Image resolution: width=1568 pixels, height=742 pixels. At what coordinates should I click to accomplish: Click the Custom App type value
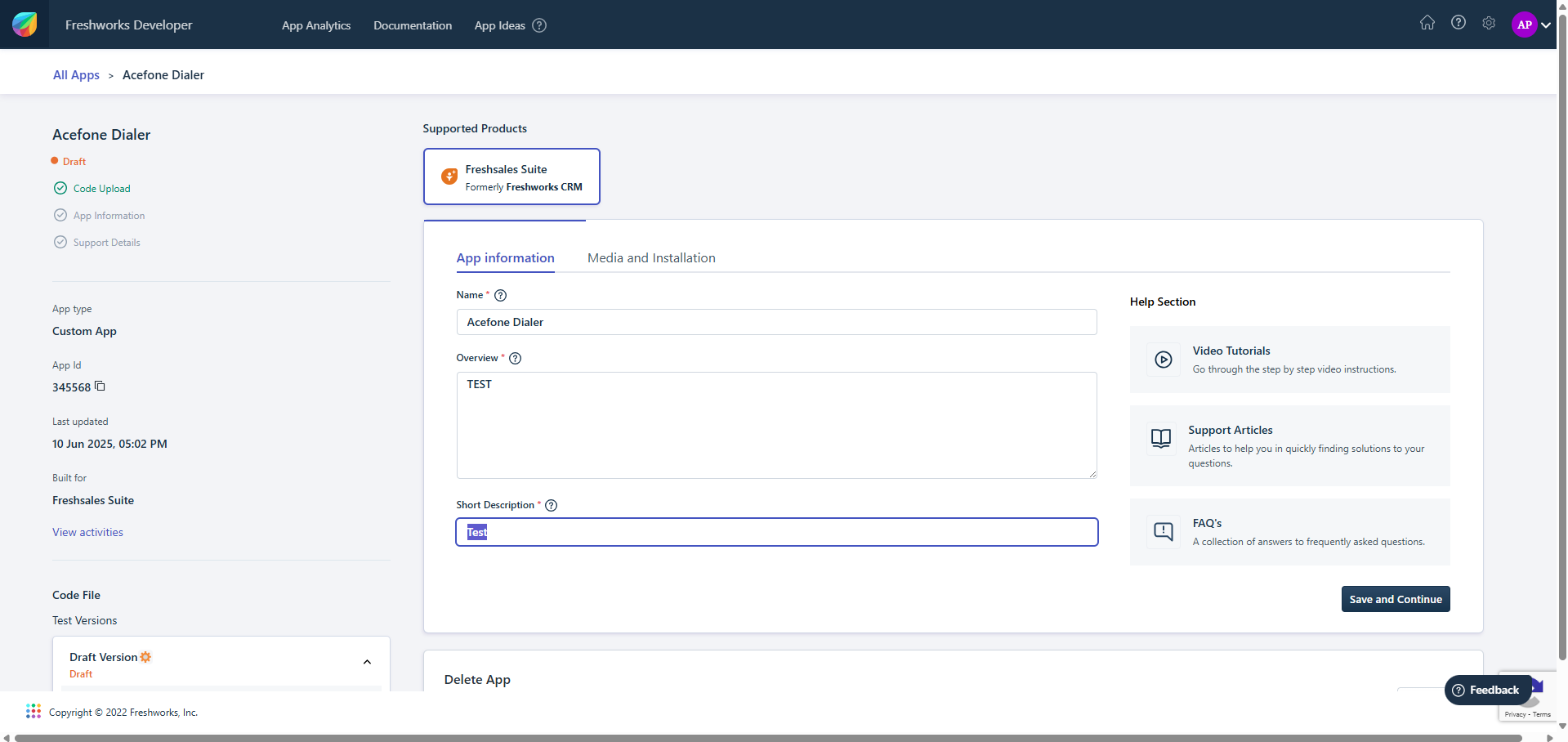point(84,331)
